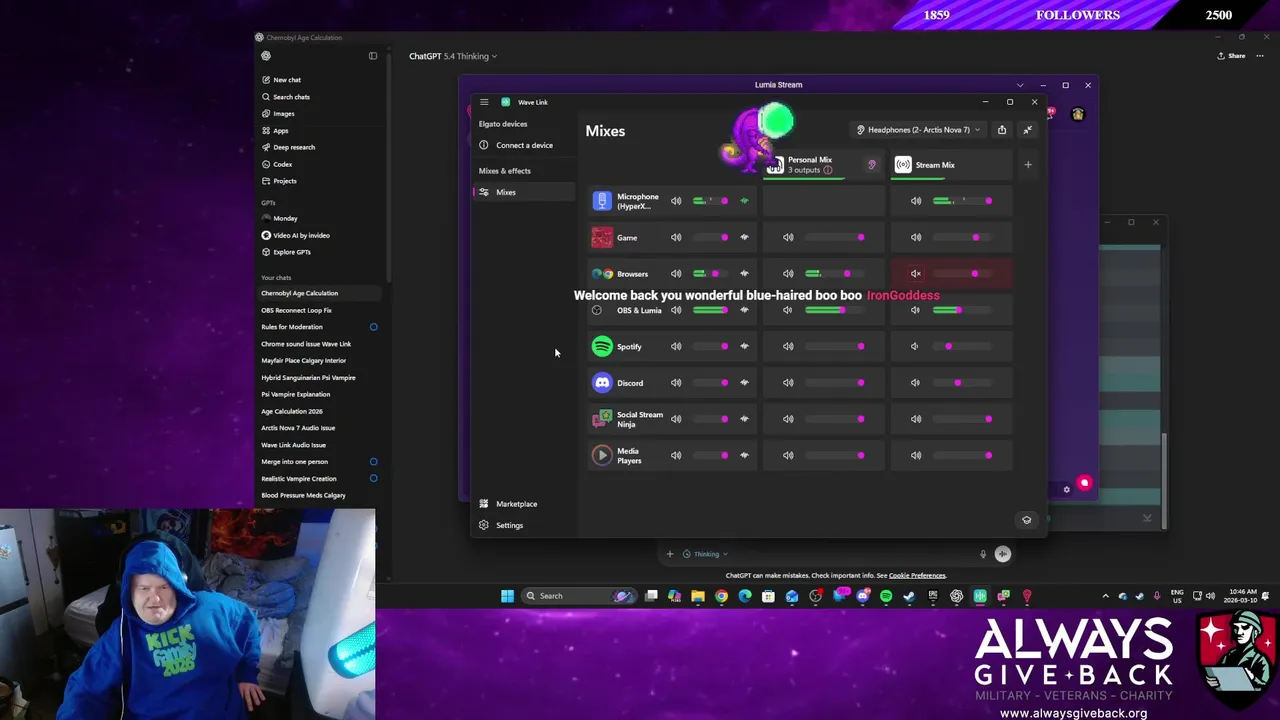Mute Media Players in Personal Mix
The image size is (1280, 720).
788,455
